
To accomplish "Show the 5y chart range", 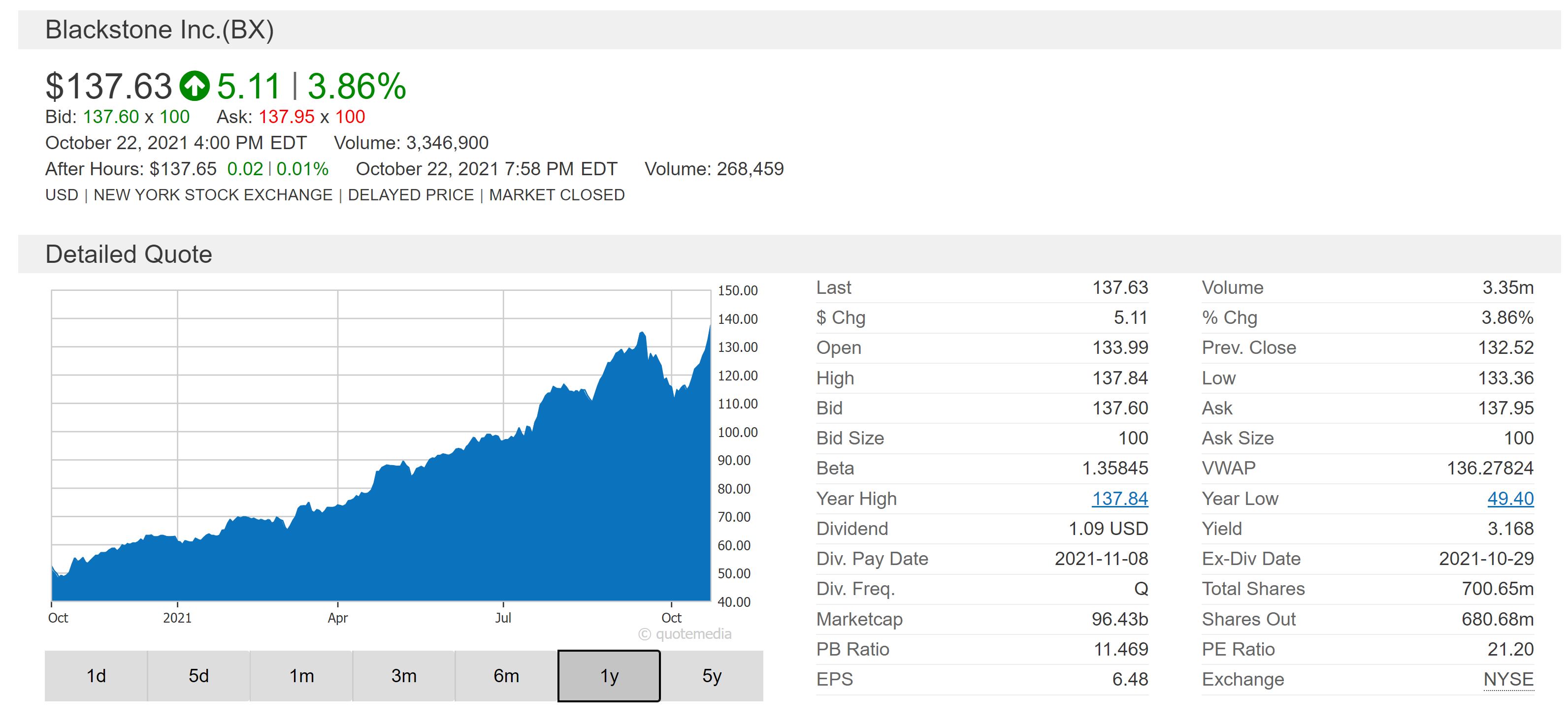I will point(712,676).
